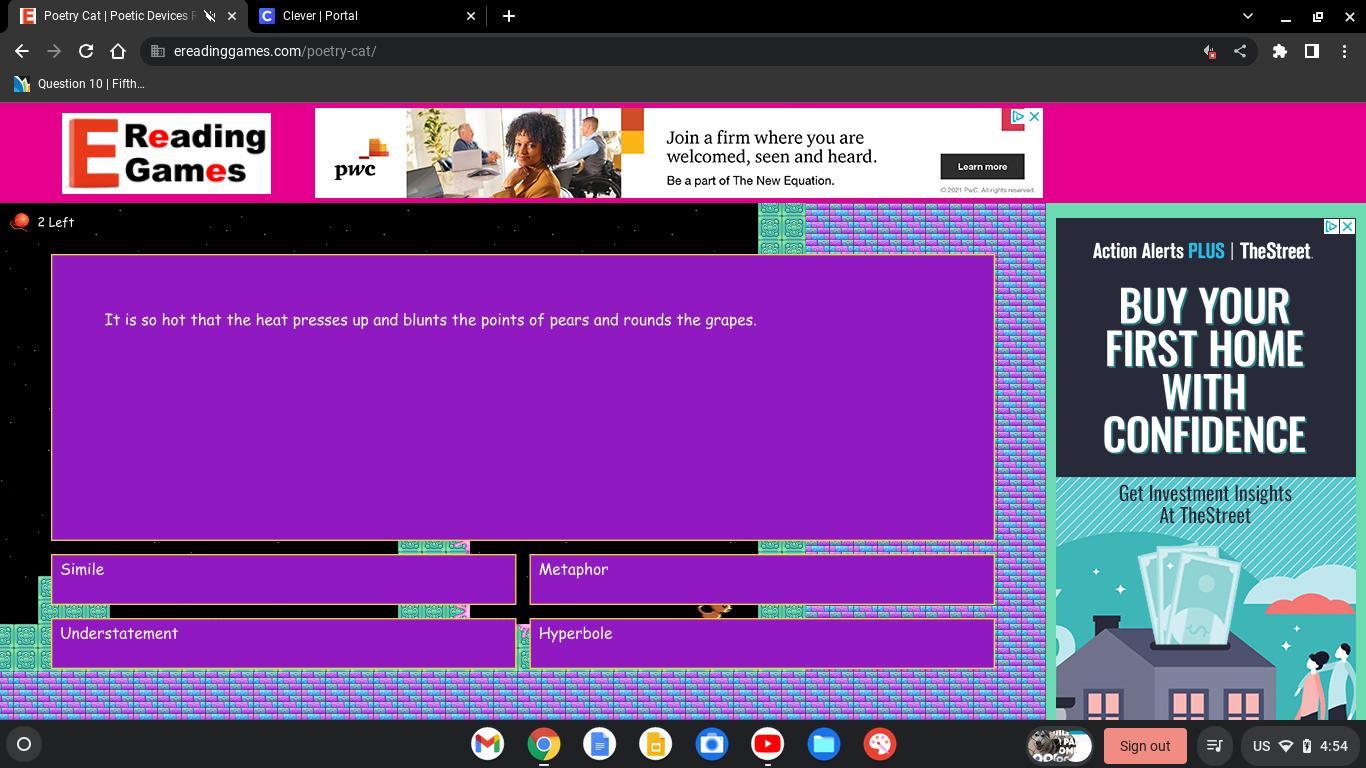Open the US keyboard input selector

tap(1262, 746)
